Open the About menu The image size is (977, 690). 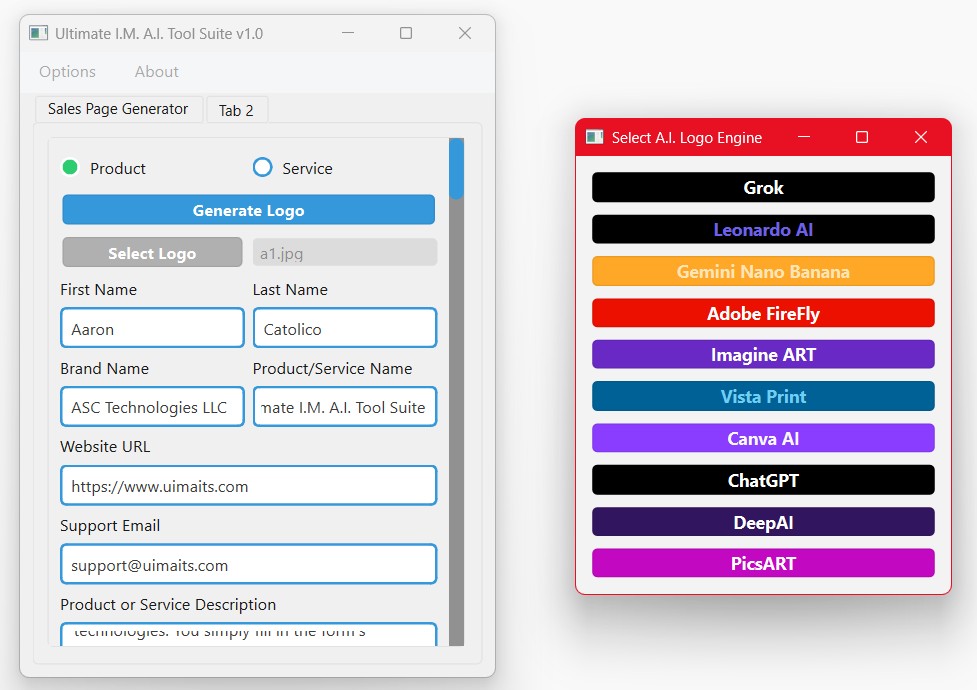pos(156,71)
